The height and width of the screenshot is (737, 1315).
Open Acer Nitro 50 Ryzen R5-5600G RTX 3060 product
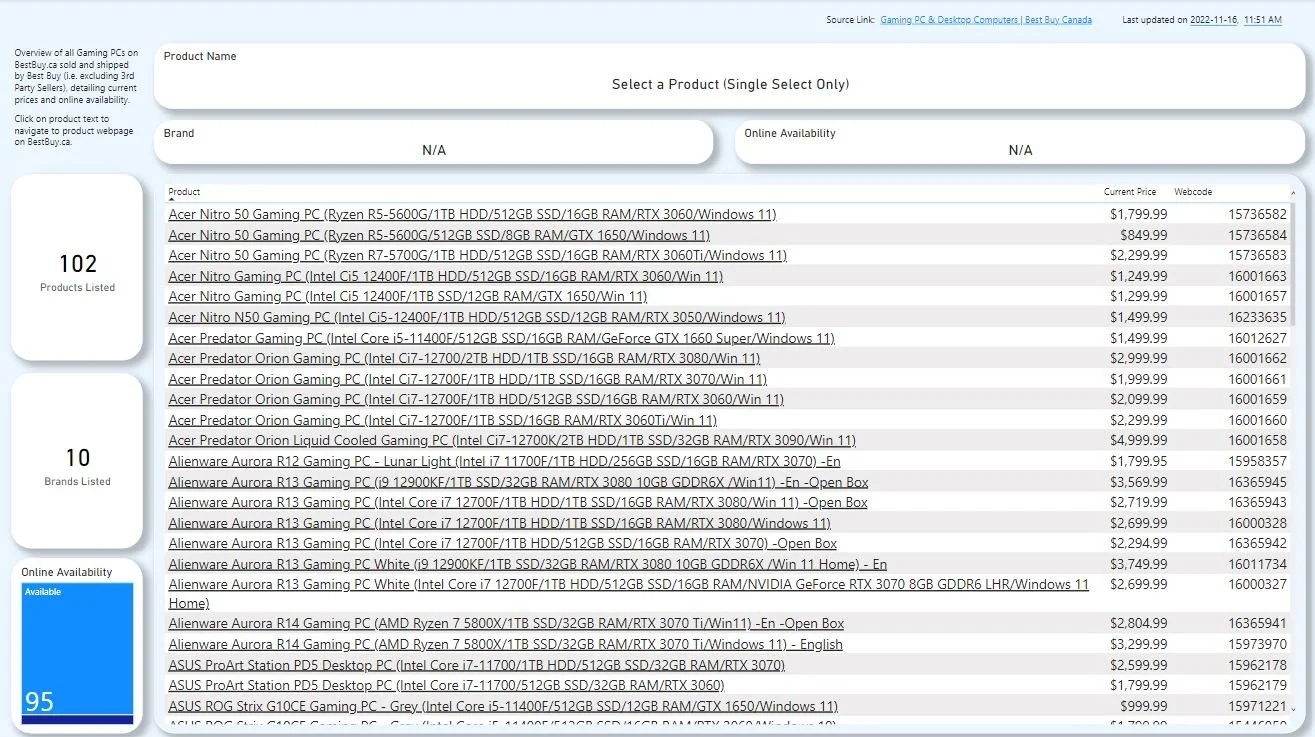pos(472,214)
